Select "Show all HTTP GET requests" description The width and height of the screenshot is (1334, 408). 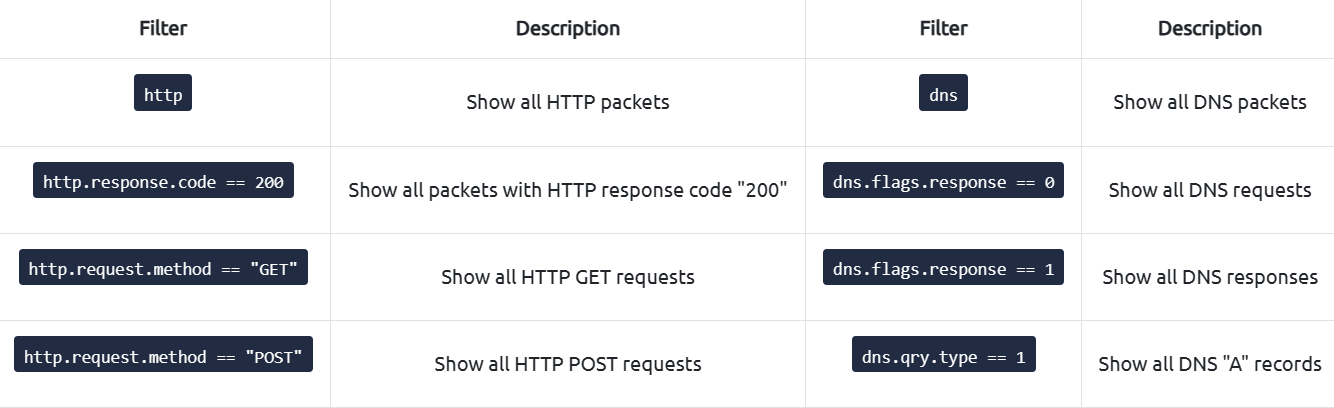click(x=568, y=277)
